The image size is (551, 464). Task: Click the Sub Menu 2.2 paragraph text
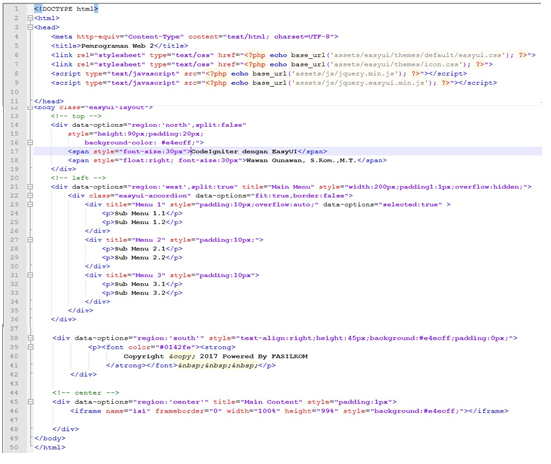tap(140, 257)
